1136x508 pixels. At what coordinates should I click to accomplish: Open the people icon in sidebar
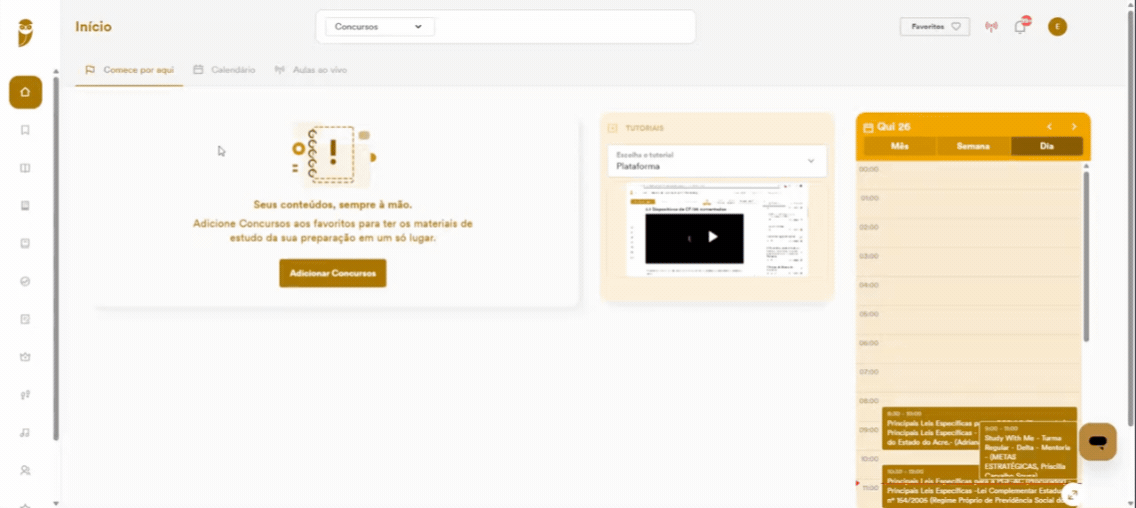pos(25,470)
